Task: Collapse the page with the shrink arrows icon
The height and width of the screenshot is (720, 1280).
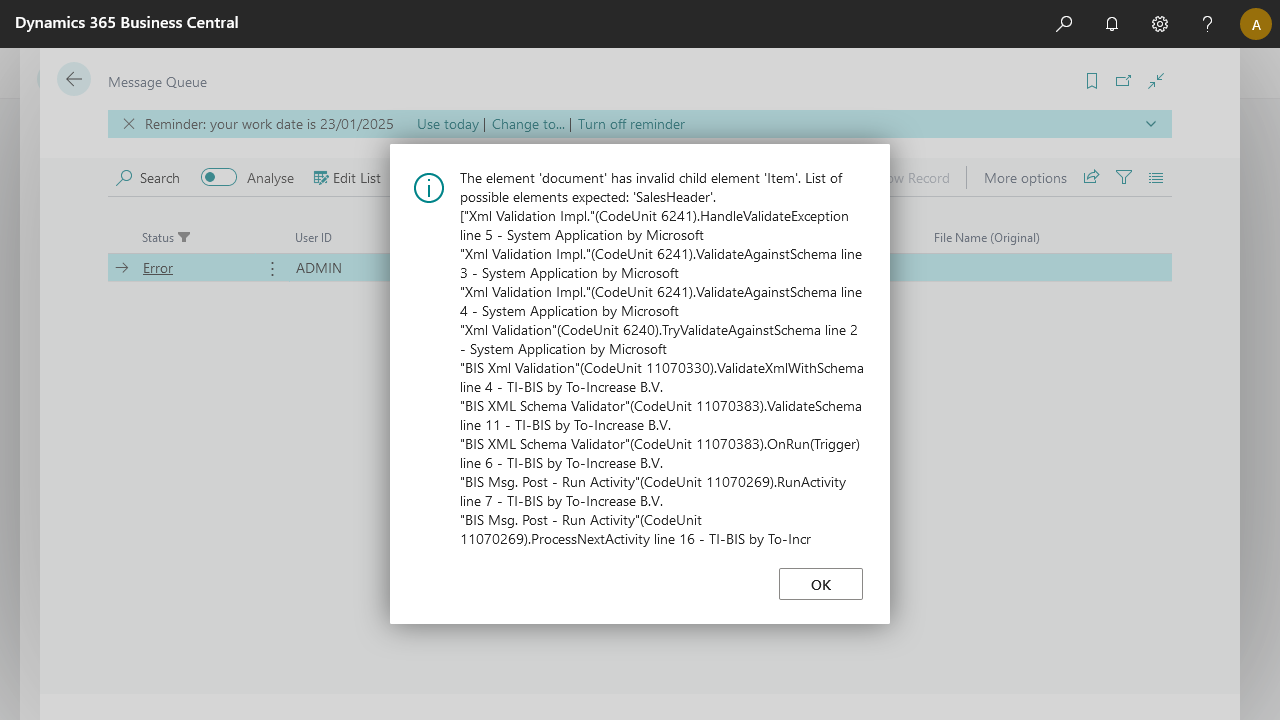Action: pyautogui.click(x=1156, y=81)
